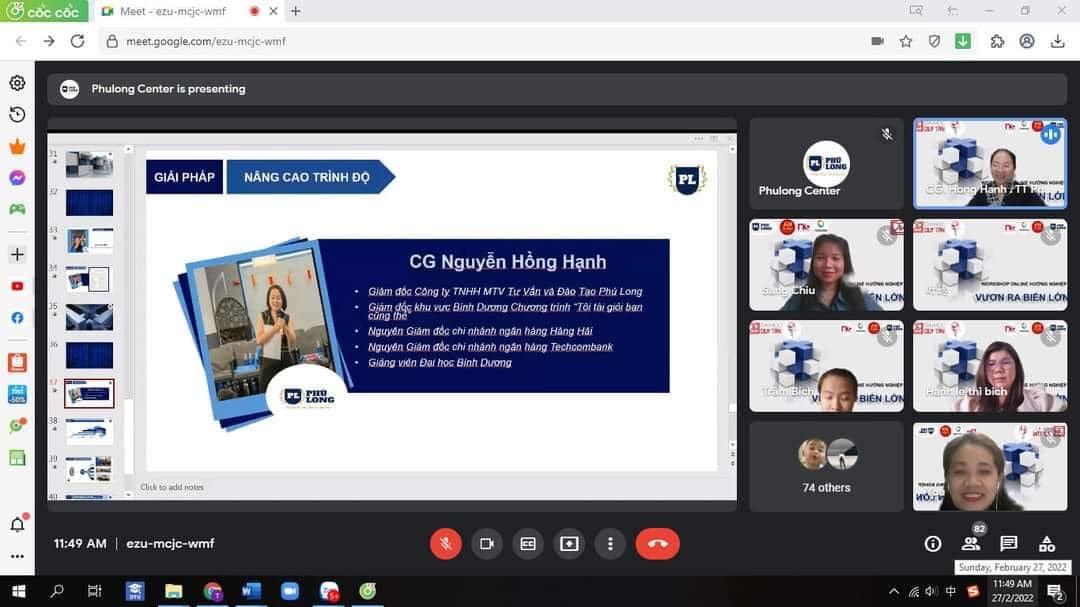Open the Activities shapes icon
Screen dimensions: 1080x607
pos(1047,544)
